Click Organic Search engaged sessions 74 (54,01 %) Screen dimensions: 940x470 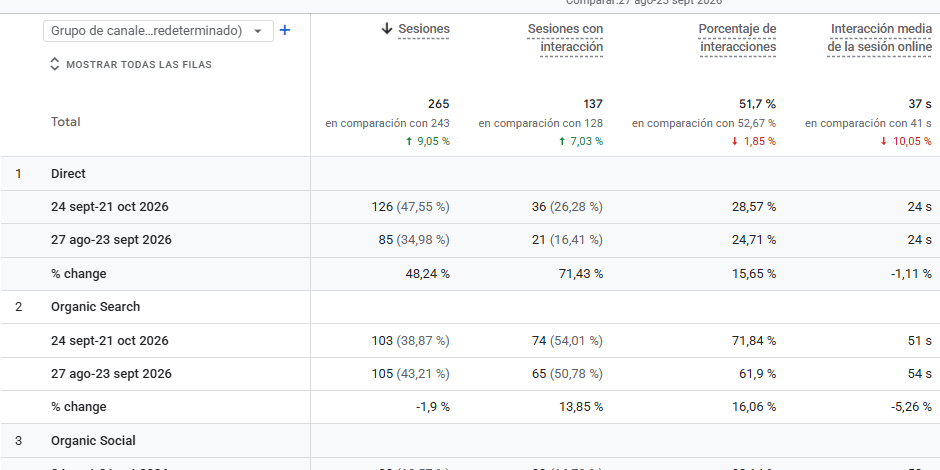point(567,341)
